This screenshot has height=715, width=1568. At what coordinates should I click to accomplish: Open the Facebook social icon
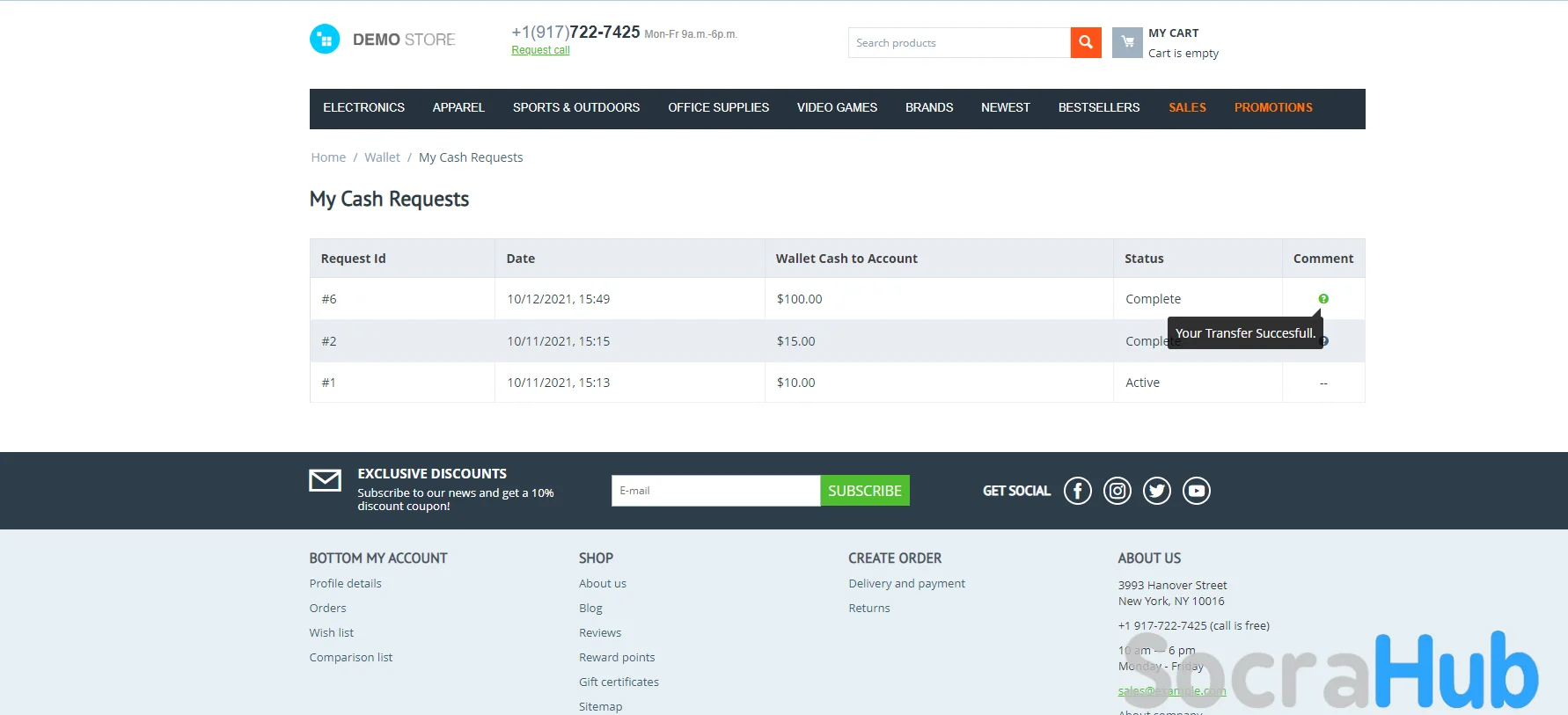tap(1077, 491)
